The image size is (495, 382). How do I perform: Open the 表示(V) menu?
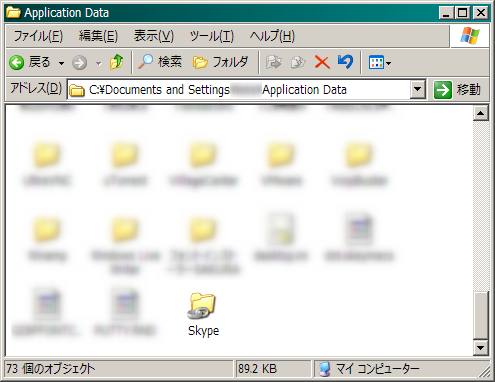coord(154,36)
